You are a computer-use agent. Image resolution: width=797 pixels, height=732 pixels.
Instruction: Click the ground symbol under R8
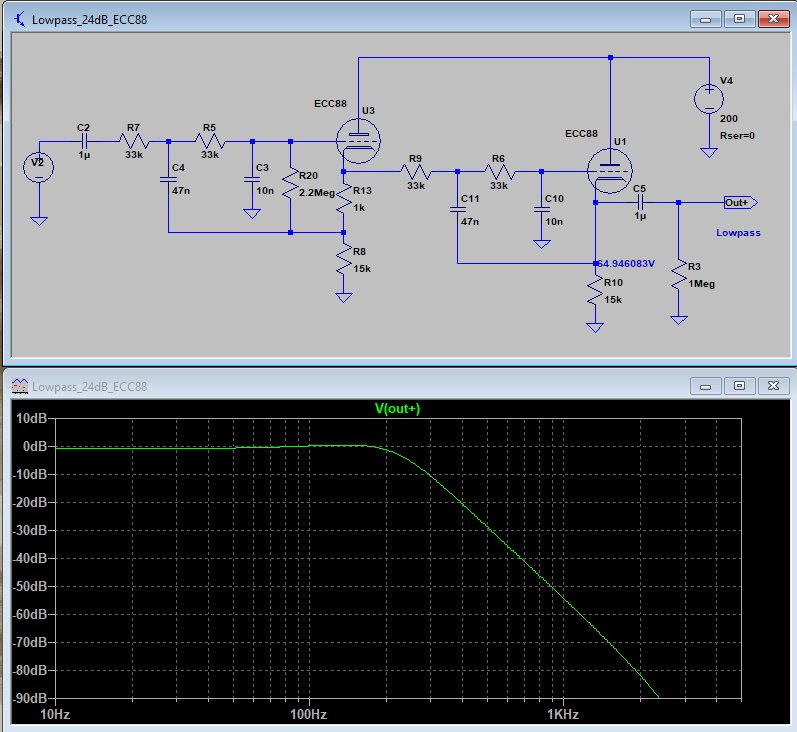point(344,298)
